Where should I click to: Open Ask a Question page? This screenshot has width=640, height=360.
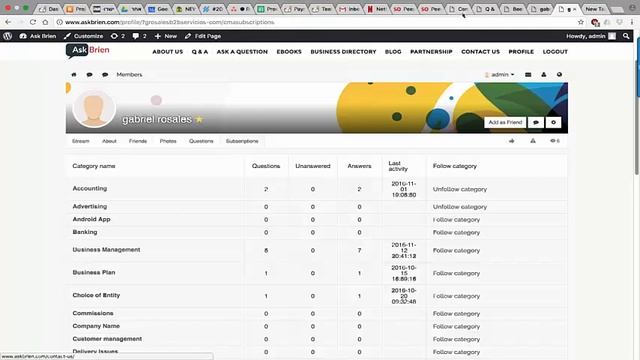click(x=242, y=52)
